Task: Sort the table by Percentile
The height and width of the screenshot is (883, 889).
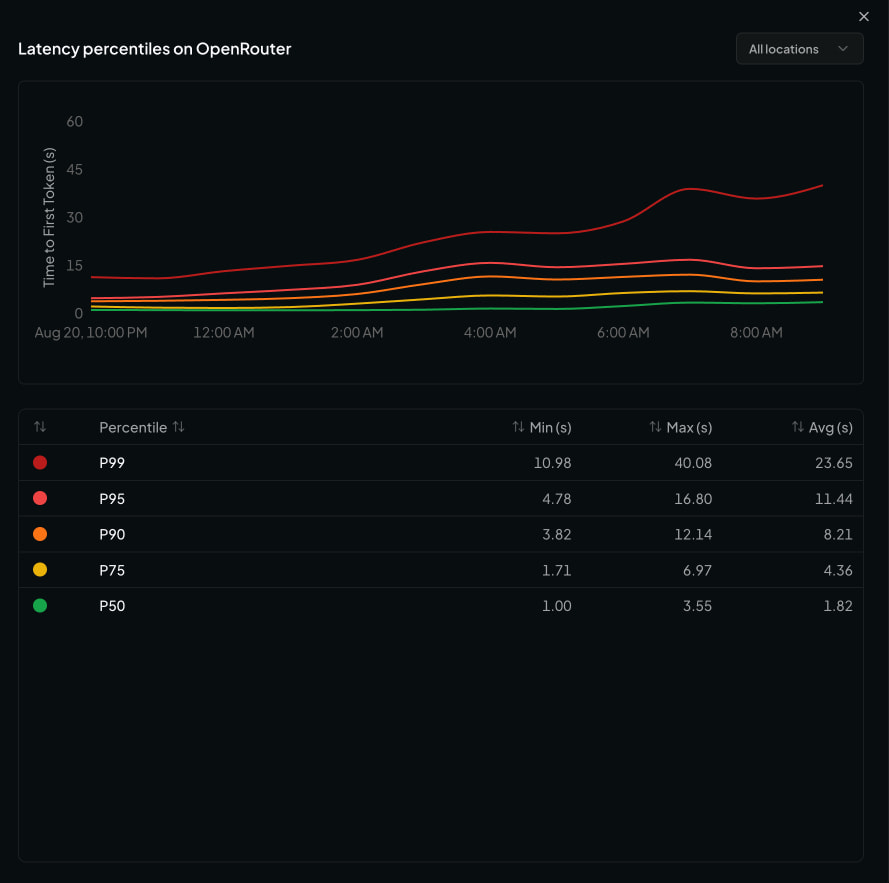Action: pyautogui.click(x=141, y=427)
